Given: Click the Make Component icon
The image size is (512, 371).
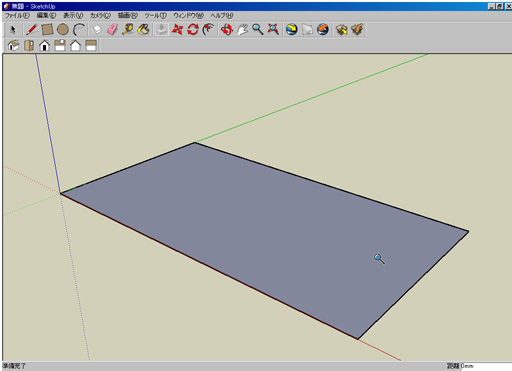Looking at the screenshot, I should [97, 30].
